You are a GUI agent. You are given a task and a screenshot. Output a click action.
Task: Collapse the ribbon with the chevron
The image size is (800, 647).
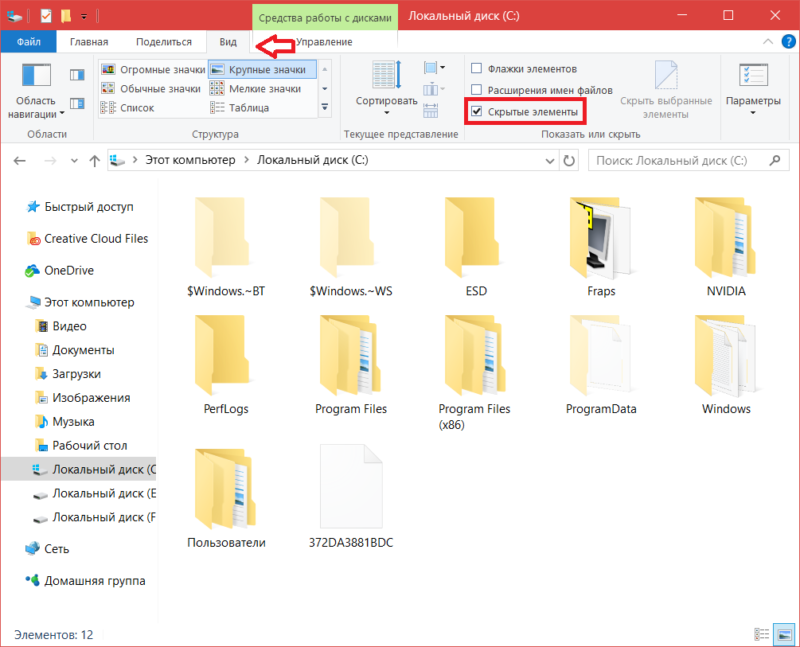[768, 42]
